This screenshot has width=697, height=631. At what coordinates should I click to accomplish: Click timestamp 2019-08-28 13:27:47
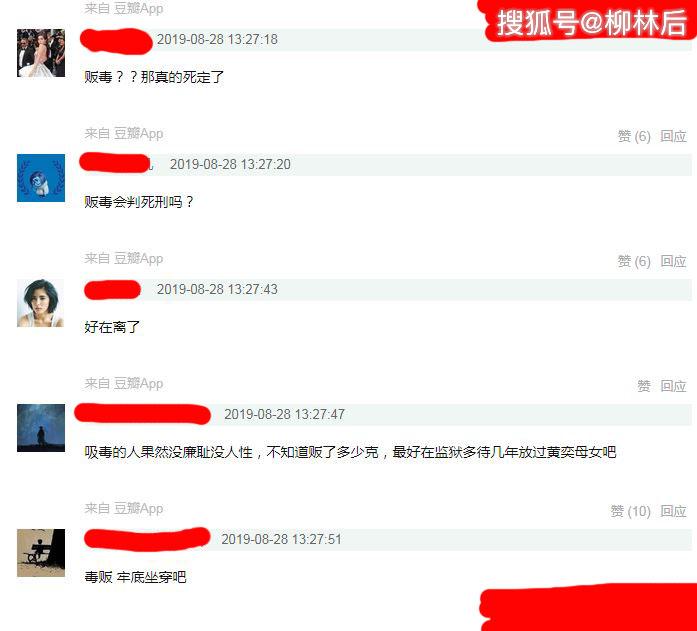(284, 414)
